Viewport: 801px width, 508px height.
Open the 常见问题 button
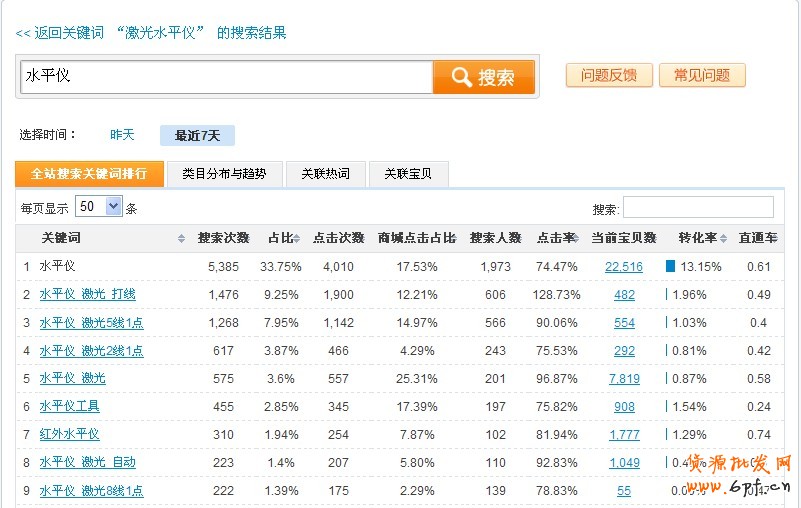coord(702,75)
